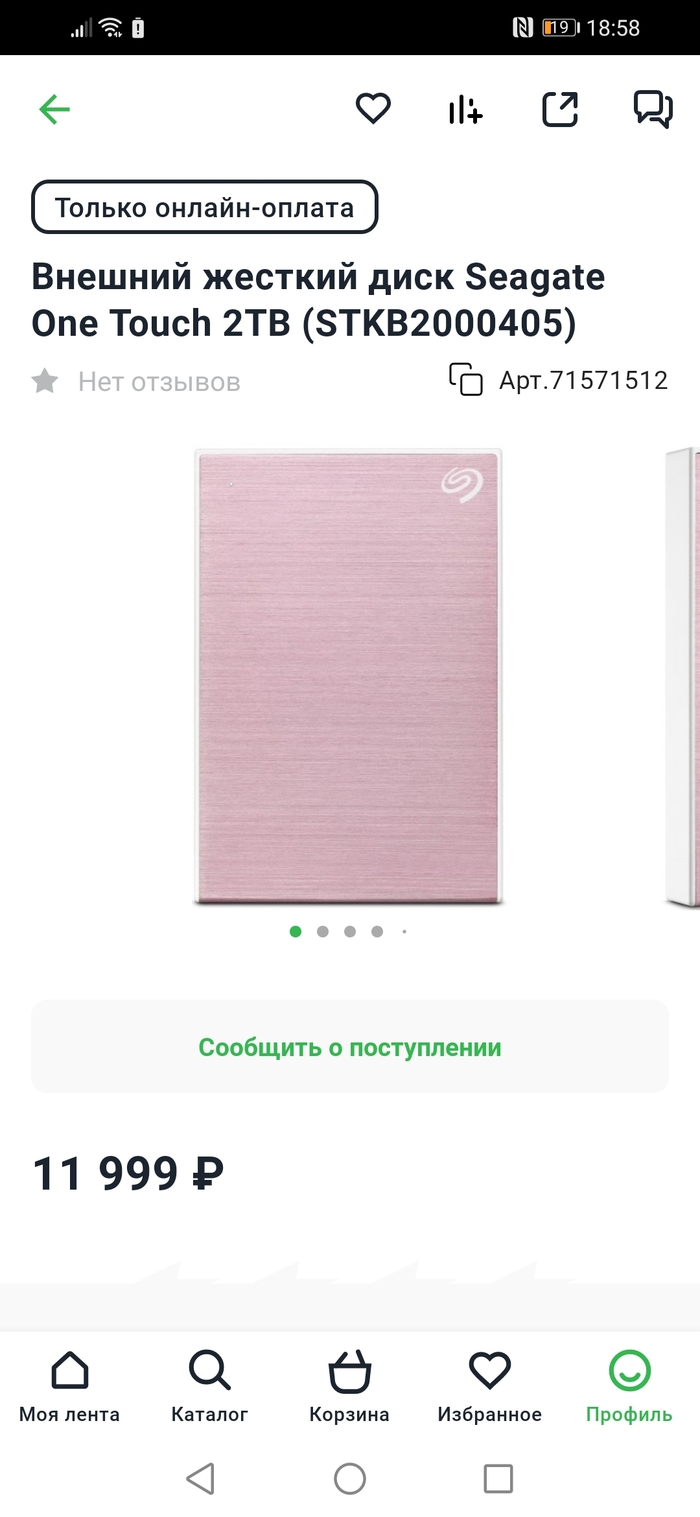Add product to comparison list icon
Screen dimensions: 700x1517
465,110
